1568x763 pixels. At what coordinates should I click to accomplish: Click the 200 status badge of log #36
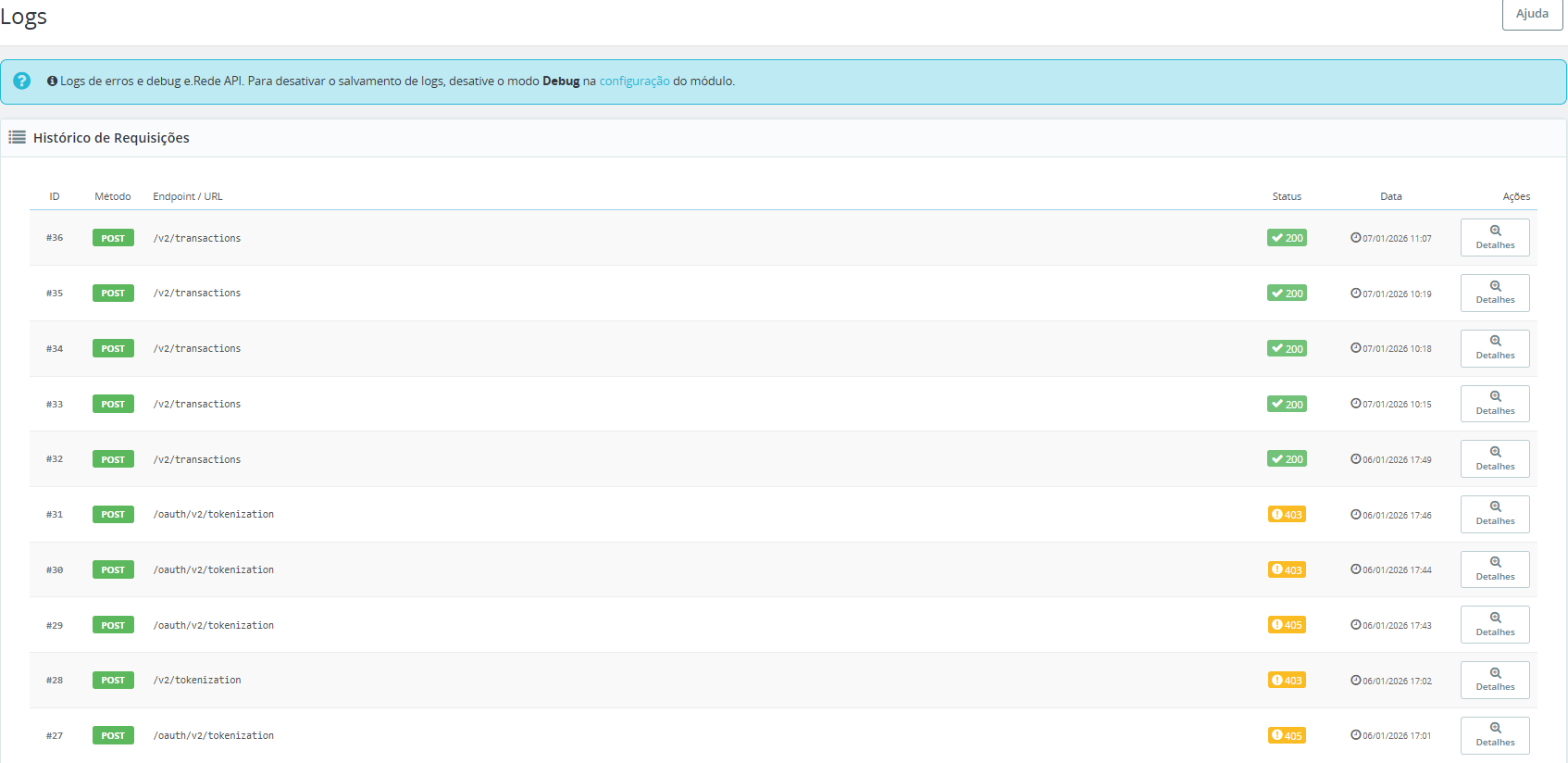(1287, 238)
